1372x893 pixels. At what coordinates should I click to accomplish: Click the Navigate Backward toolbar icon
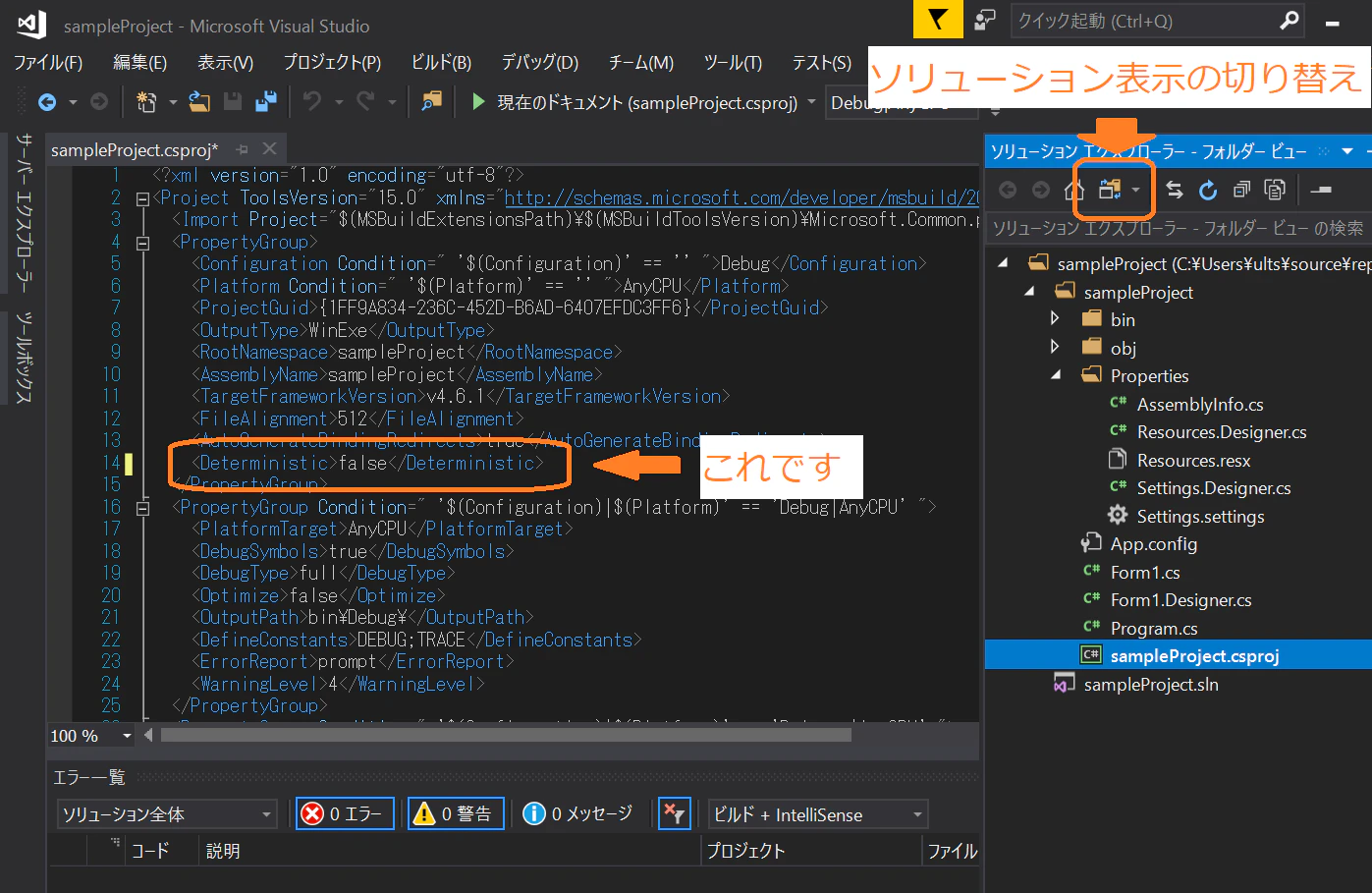[46, 101]
